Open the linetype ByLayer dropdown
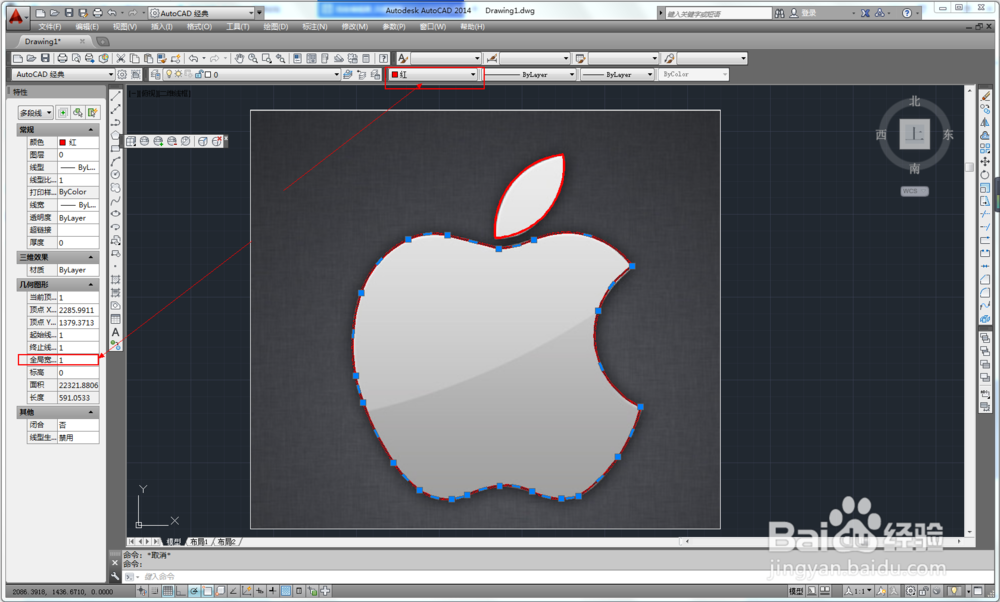Image resolution: width=1000 pixels, height=602 pixels. click(x=529, y=75)
